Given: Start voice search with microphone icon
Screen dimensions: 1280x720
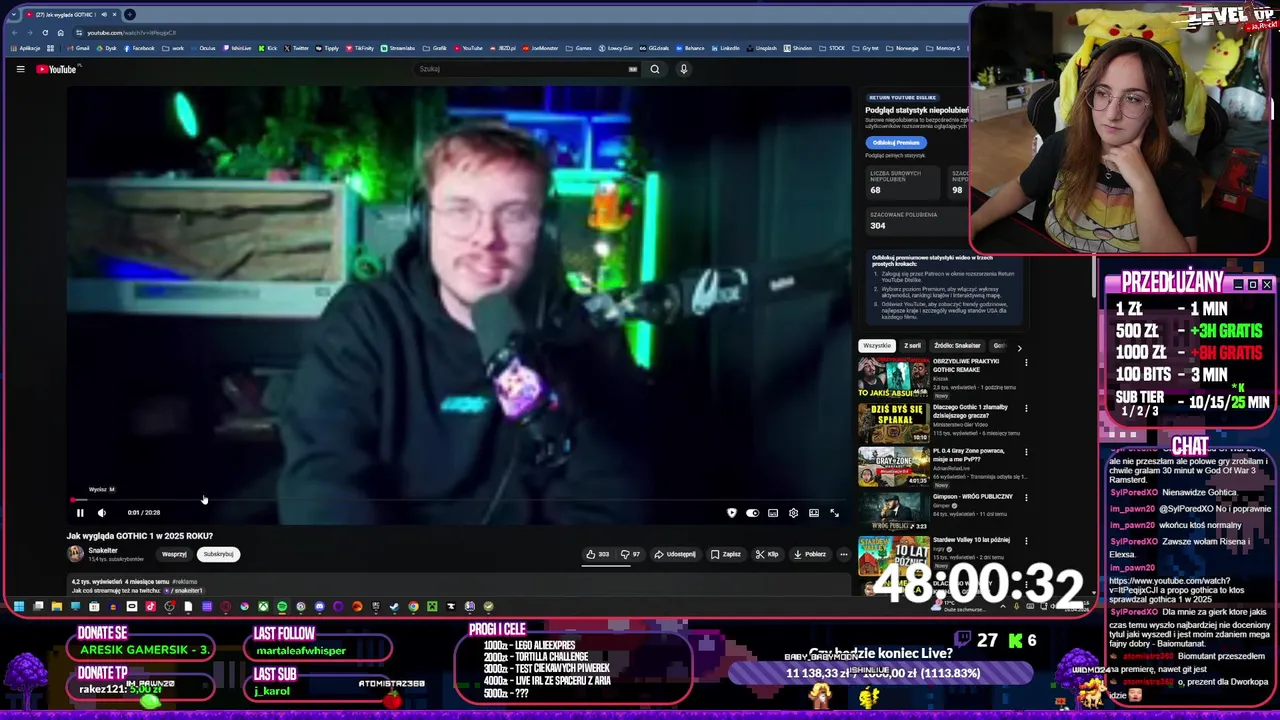Looking at the screenshot, I should click(x=684, y=69).
